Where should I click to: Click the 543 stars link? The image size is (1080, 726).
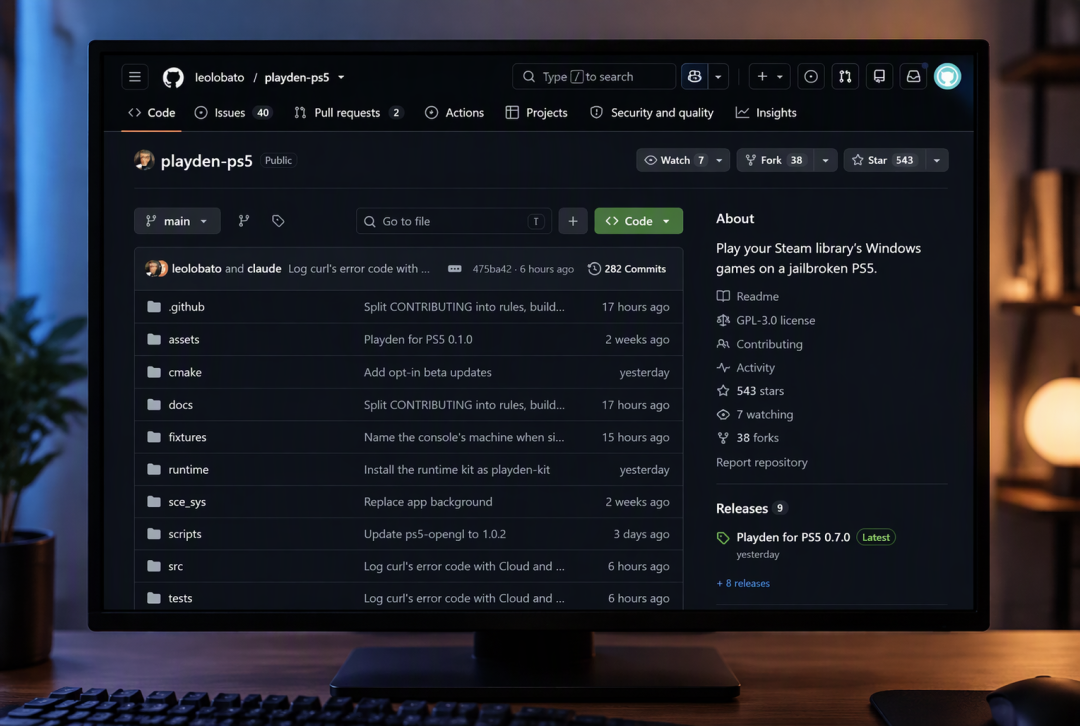click(x=760, y=391)
